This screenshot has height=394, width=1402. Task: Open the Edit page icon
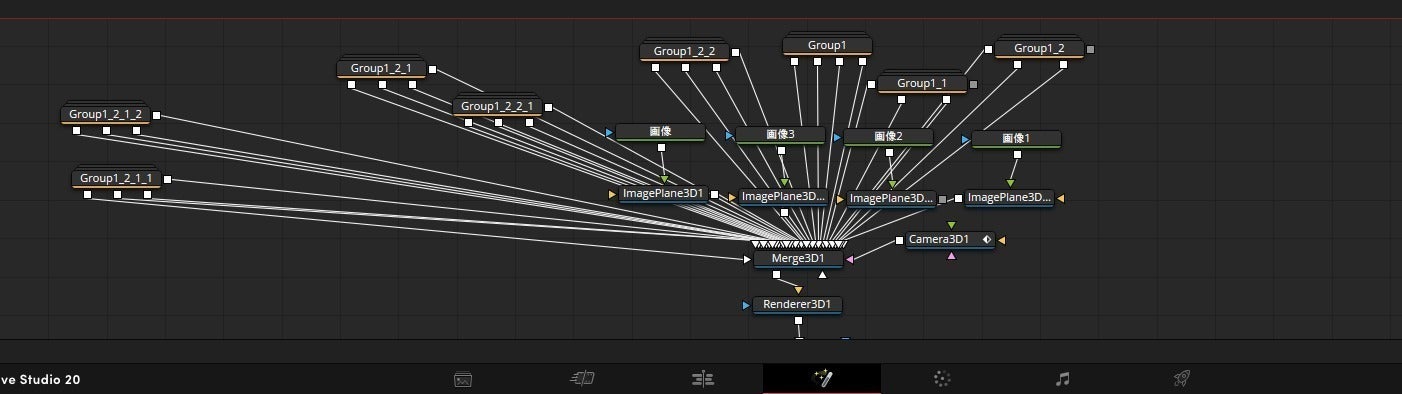702,378
